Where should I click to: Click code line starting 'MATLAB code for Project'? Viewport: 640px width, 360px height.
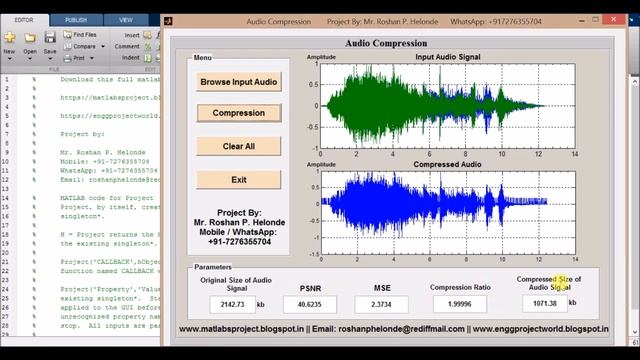click(x=107, y=198)
